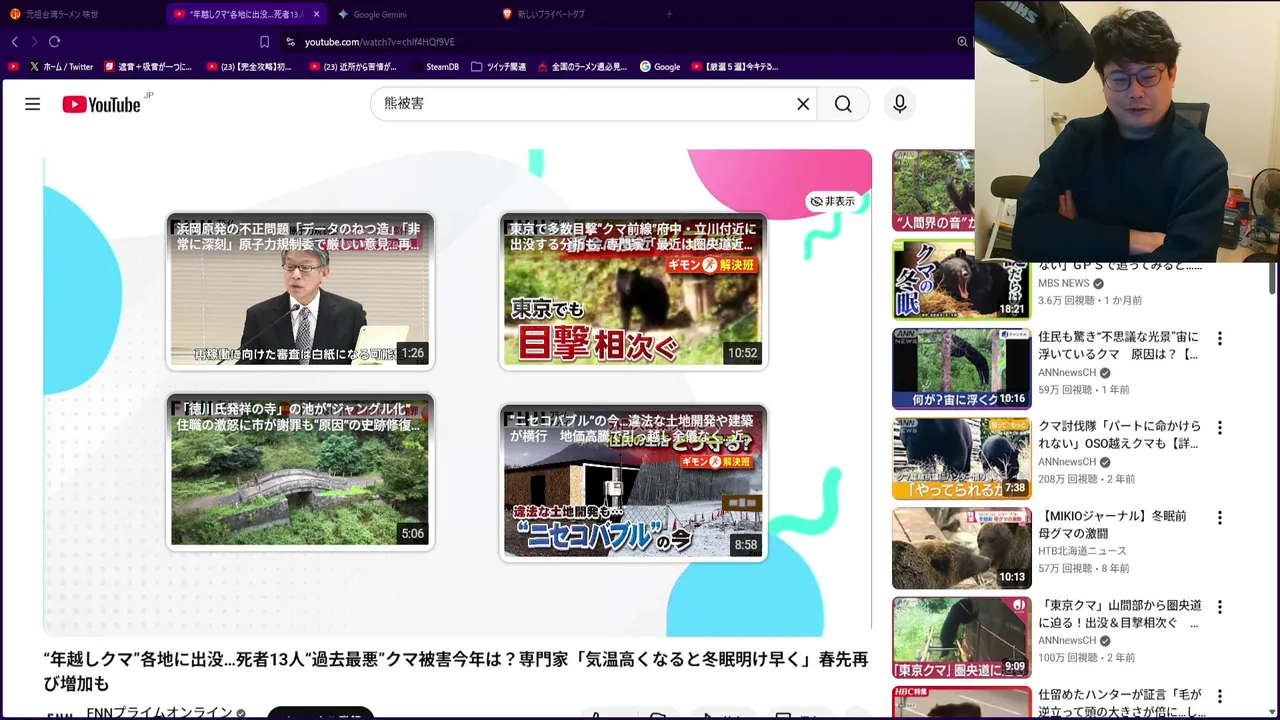Screen dimensions: 1280x720
Task: Open ホーム / Twitter bookmark
Action: click(61, 67)
